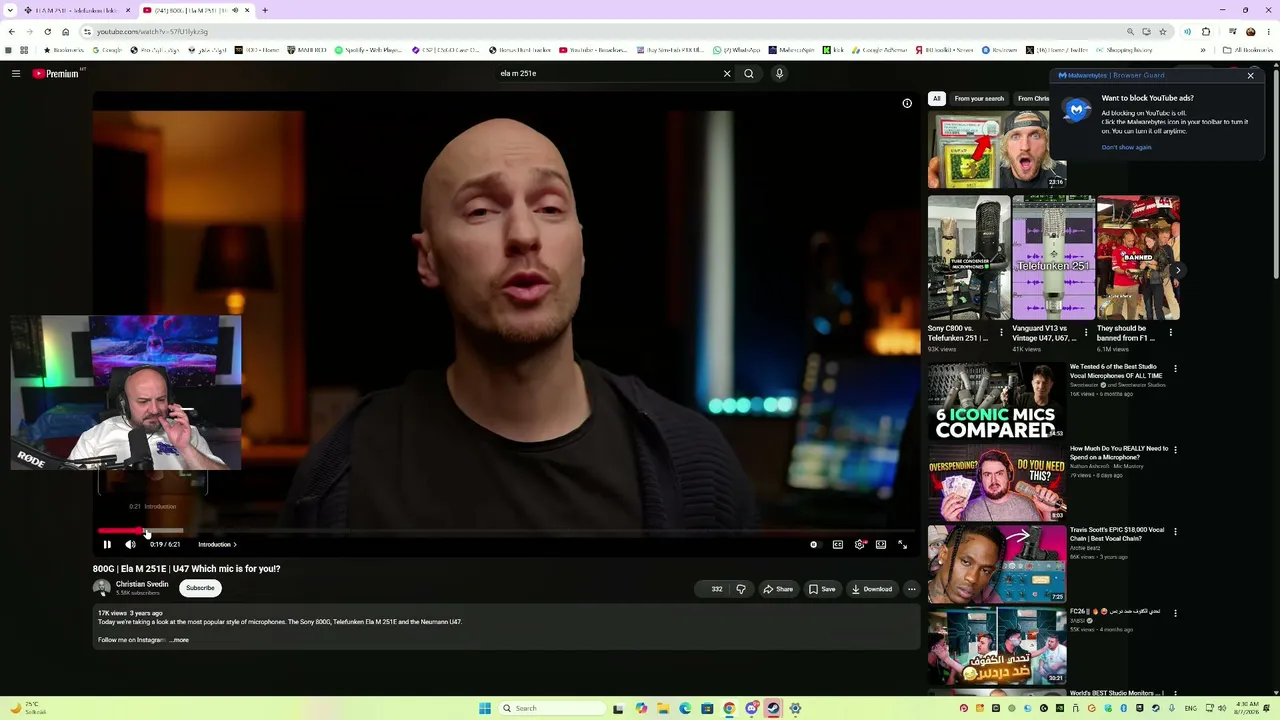Dislike this video
Image resolution: width=1280 pixels, height=720 pixels.
pyautogui.click(x=741, y=589)
